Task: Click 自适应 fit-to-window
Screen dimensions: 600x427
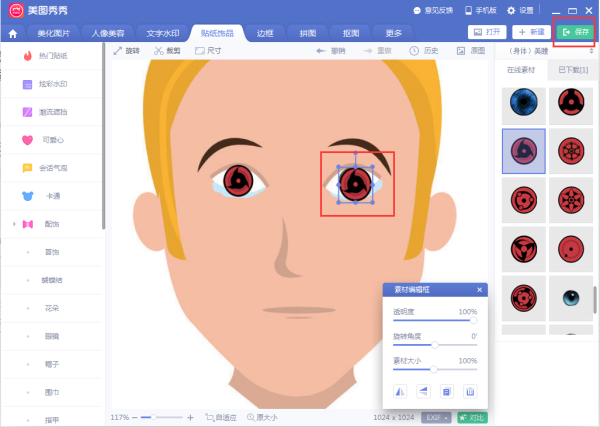Action: [x=221, y=417]
